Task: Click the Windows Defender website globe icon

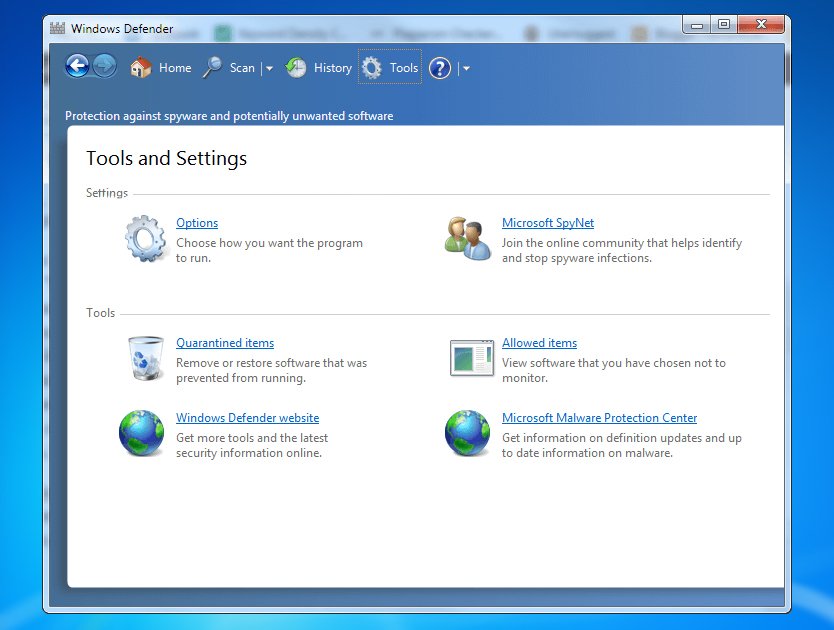Action: pyautogui.click(x=141, y=433)
